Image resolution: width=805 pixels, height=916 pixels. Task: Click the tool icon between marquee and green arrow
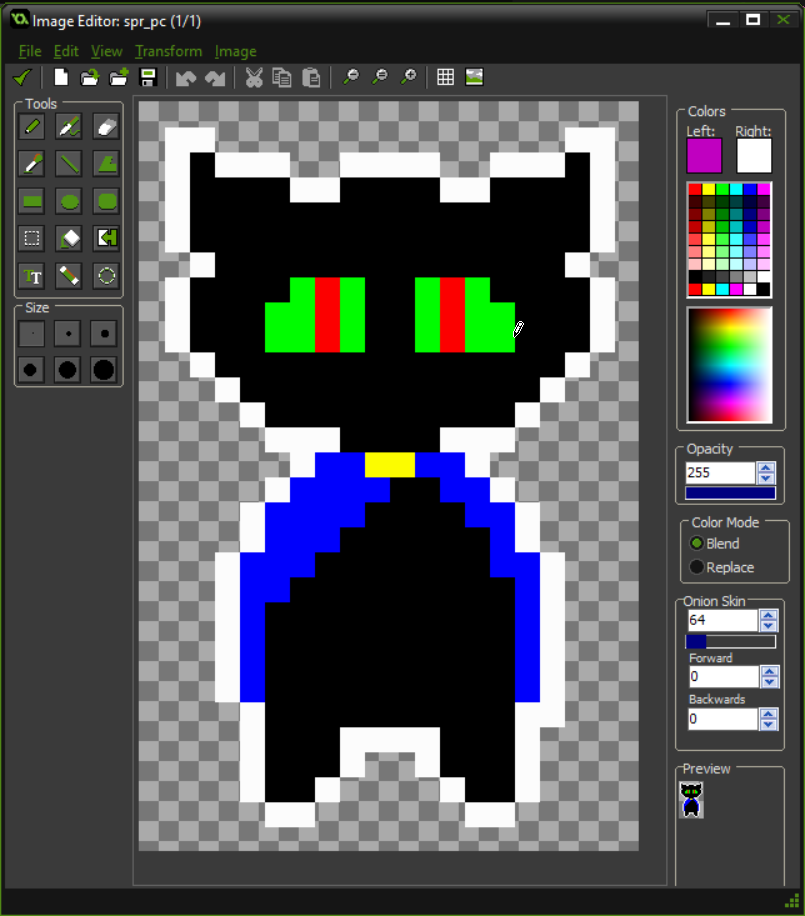(69, 238)
